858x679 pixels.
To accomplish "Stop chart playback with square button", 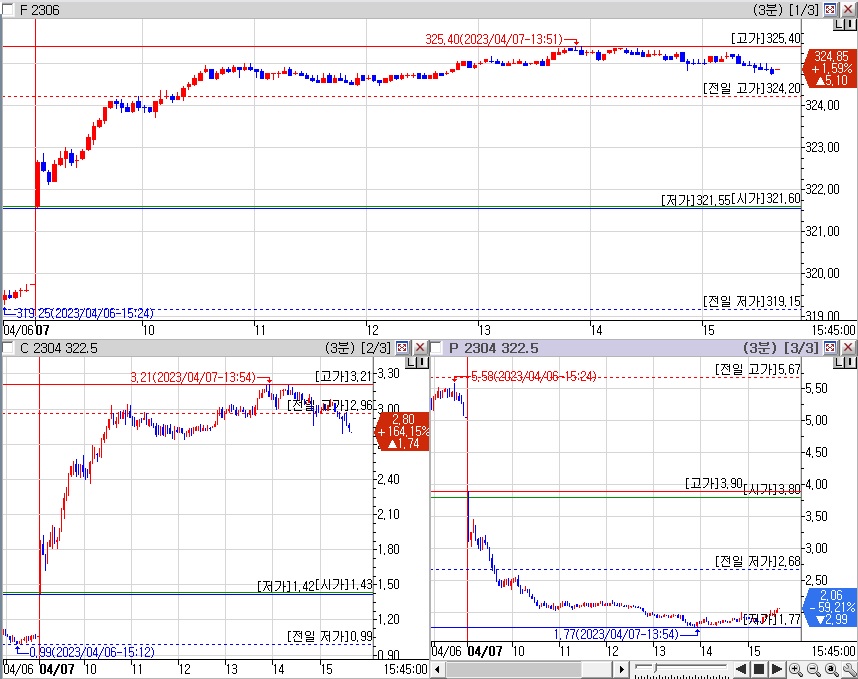I will click(759, 669).
